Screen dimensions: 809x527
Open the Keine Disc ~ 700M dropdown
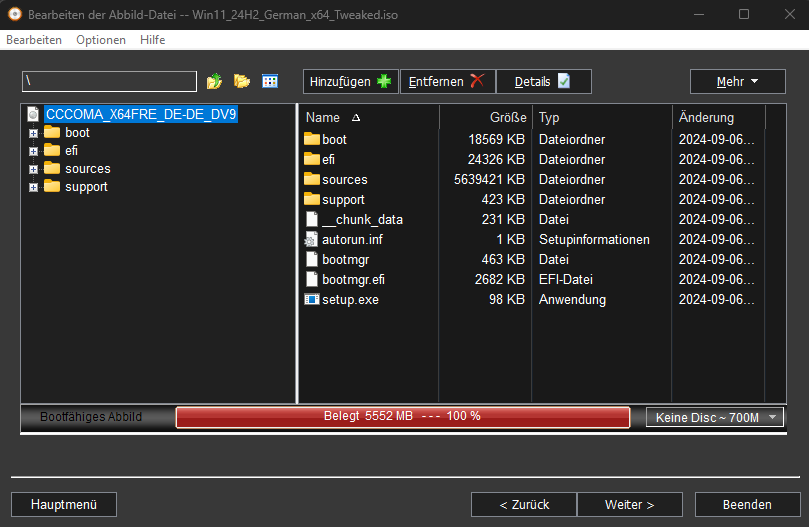(x=715, y=417)
